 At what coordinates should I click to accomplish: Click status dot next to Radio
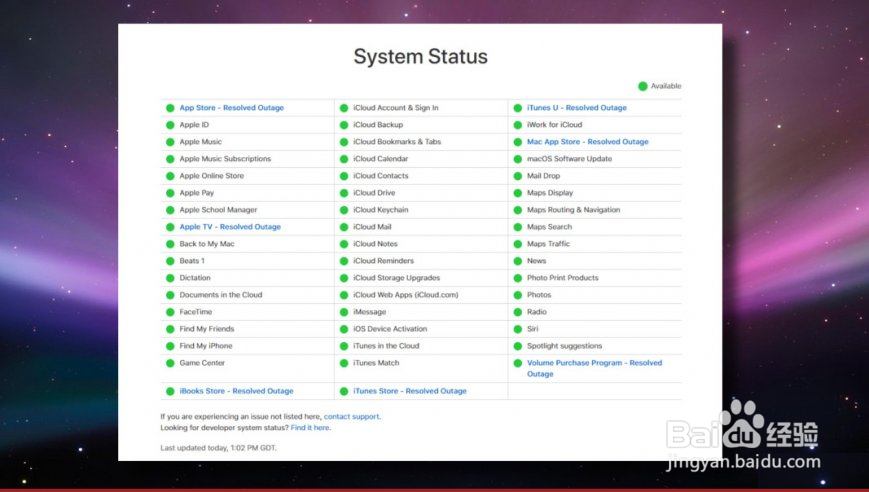[x=518, y=312]
